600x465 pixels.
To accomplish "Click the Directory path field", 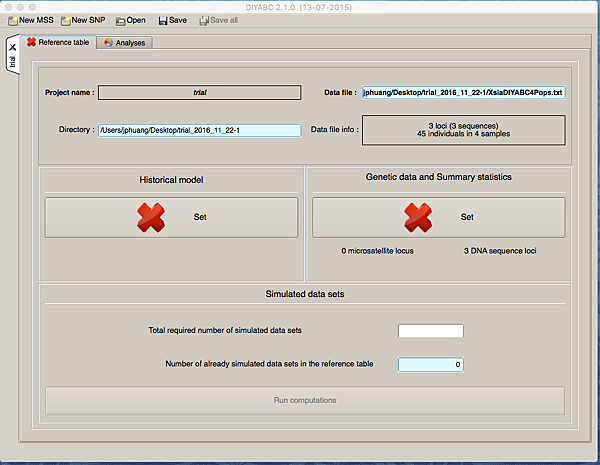I will 200,130.
